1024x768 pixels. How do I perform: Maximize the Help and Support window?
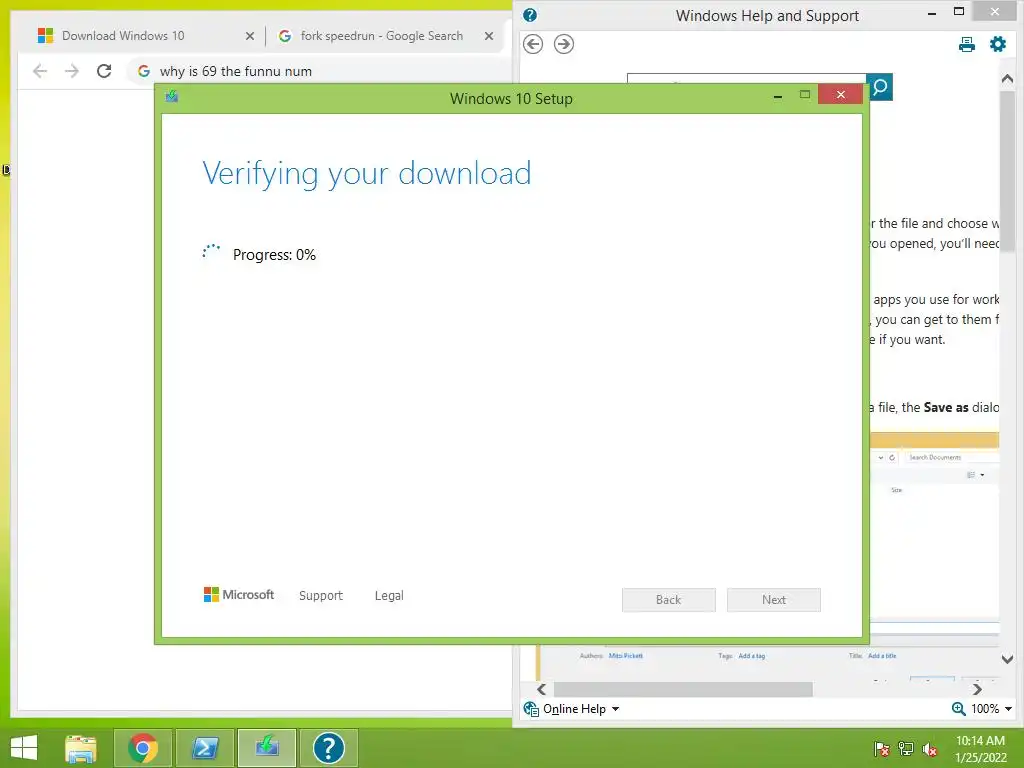pyautogui.click(x=959, y=12)
